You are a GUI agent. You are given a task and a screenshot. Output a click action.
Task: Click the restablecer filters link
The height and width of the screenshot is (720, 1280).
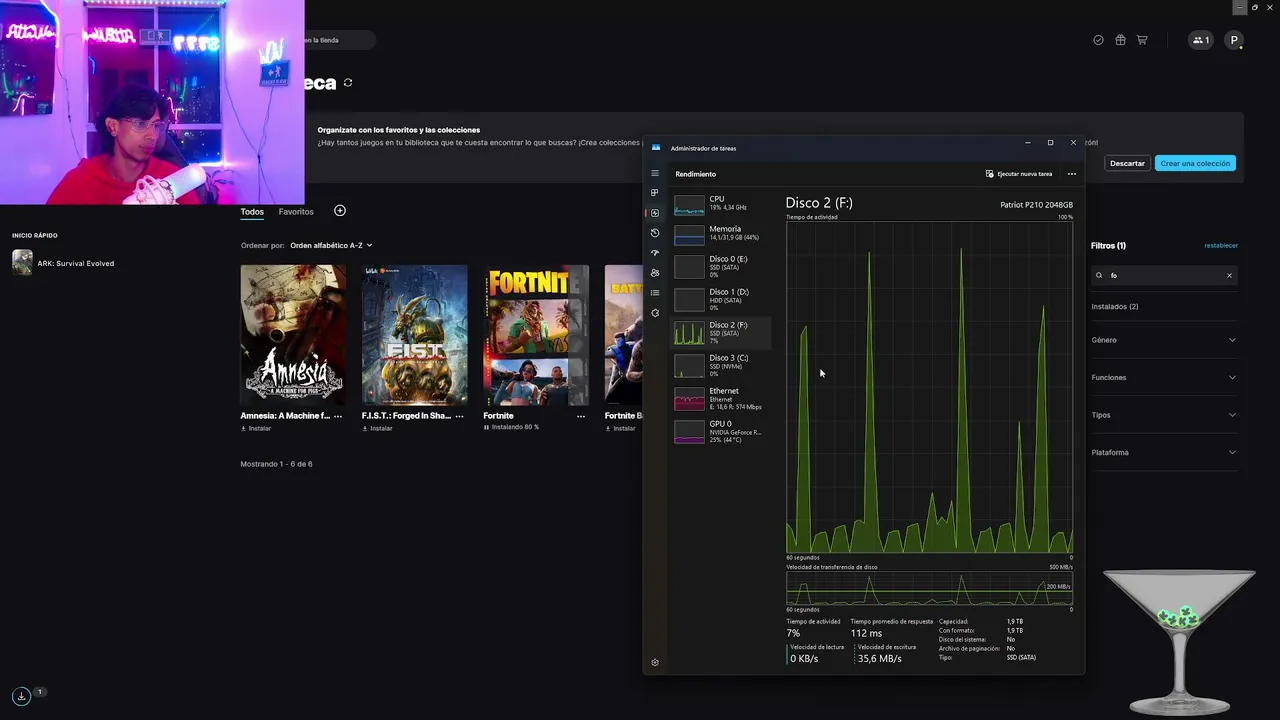click(1221, 245)
